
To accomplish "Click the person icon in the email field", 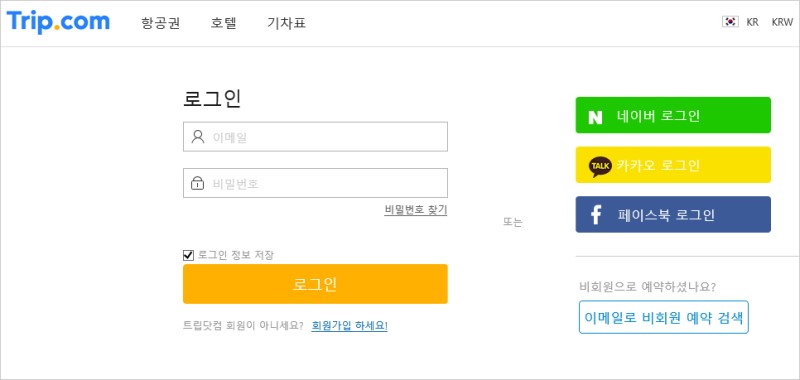I will (x=197, y=137).
